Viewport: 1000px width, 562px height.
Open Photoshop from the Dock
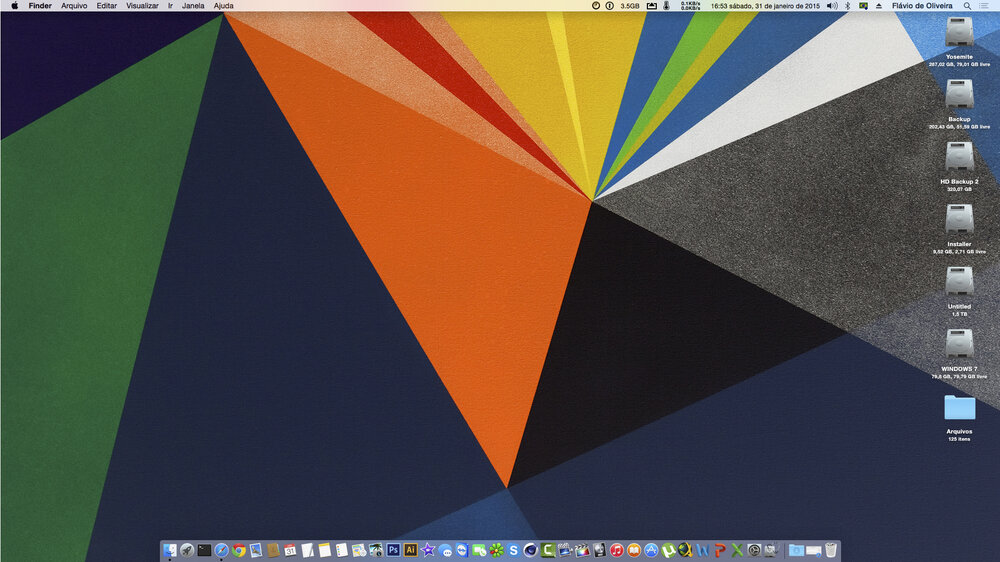393,550
